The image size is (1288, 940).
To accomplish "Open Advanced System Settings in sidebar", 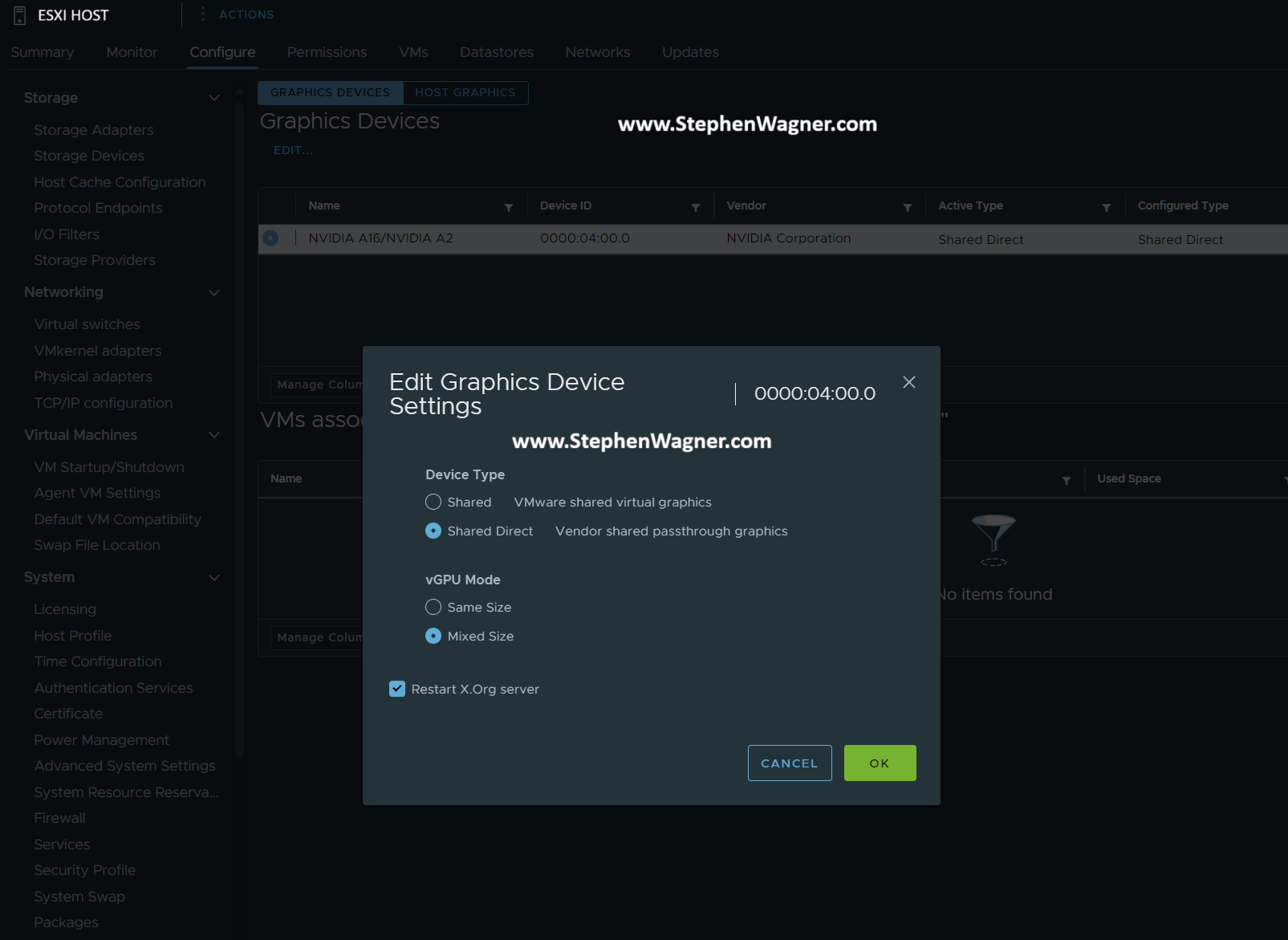I will click(x=124, y=766).
